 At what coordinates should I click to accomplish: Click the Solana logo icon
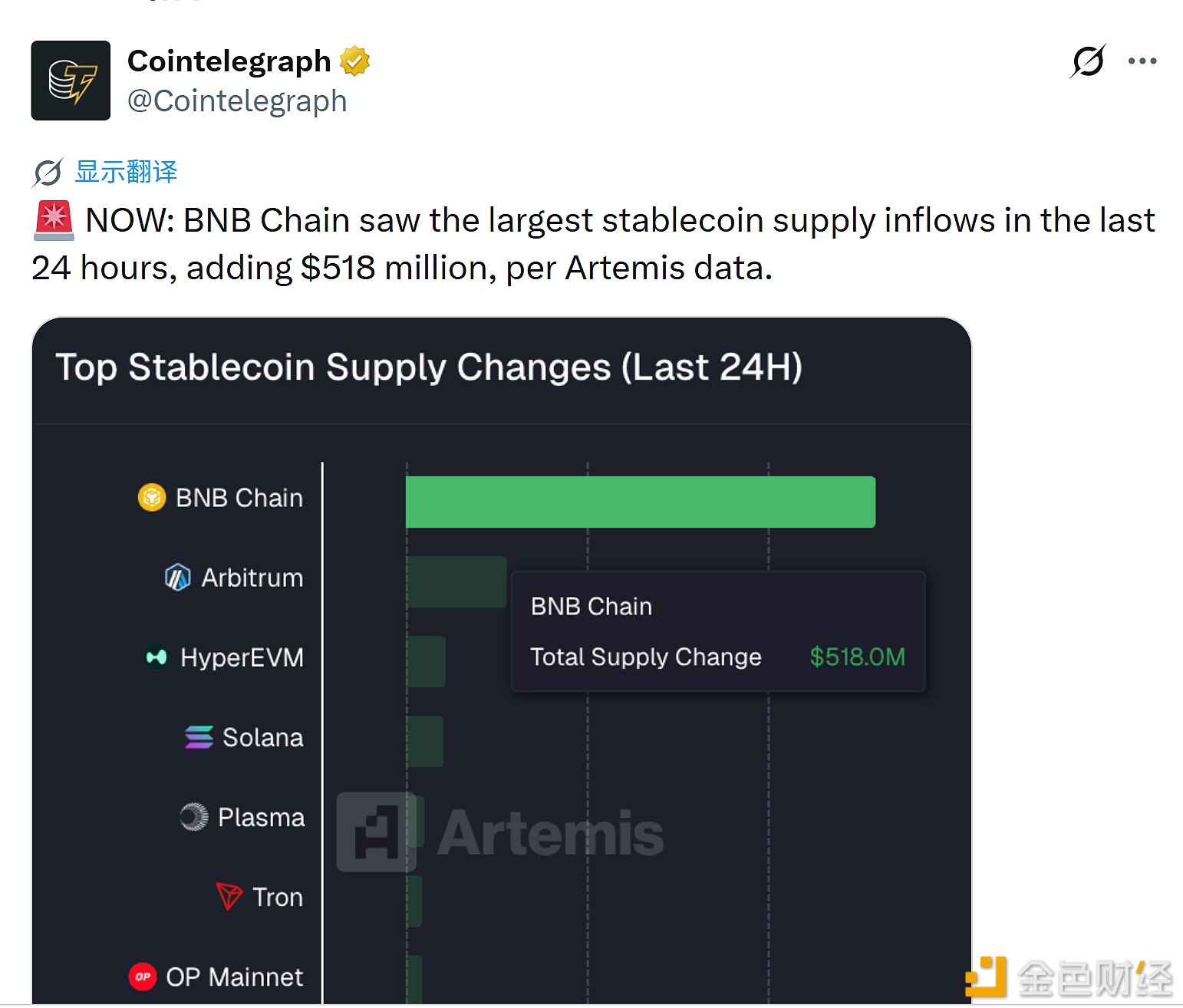pyautogui.click(x=199, y=737)
